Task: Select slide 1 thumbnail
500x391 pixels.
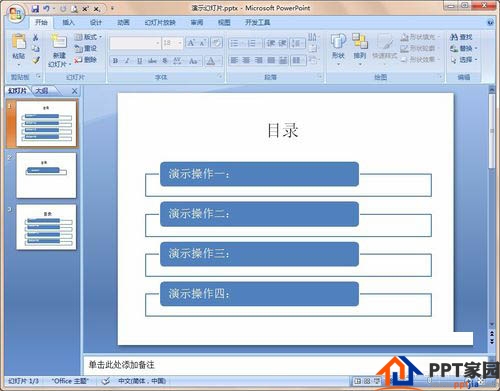Action: [46, 123]
